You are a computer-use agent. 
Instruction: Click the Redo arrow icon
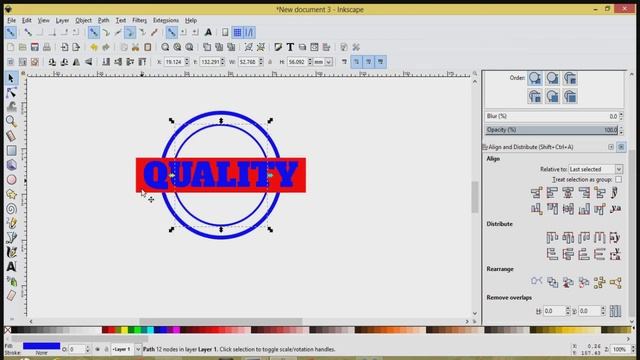coord(106,47)
